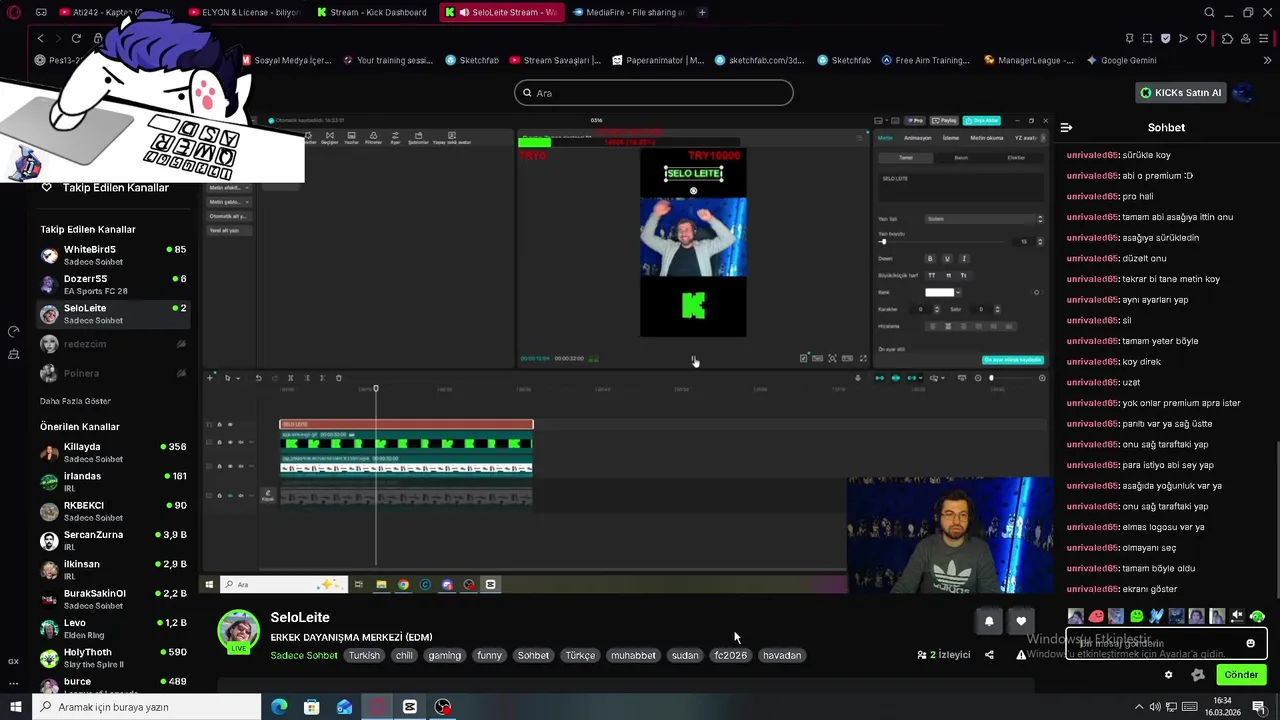
Task: Open the emoji picker in chat input
Action: [x=1250, y=643]
